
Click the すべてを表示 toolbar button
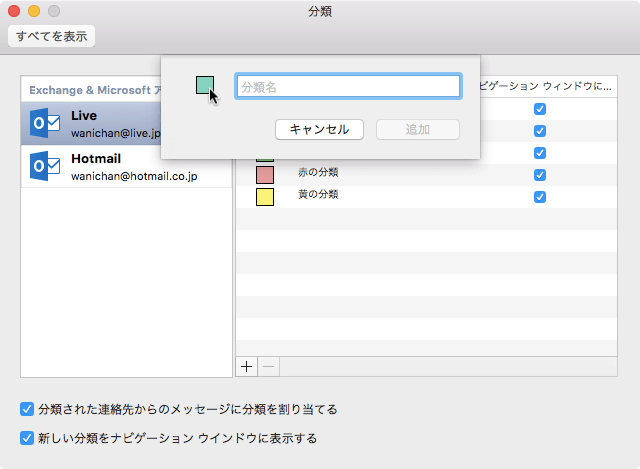[x=51, y=36]
